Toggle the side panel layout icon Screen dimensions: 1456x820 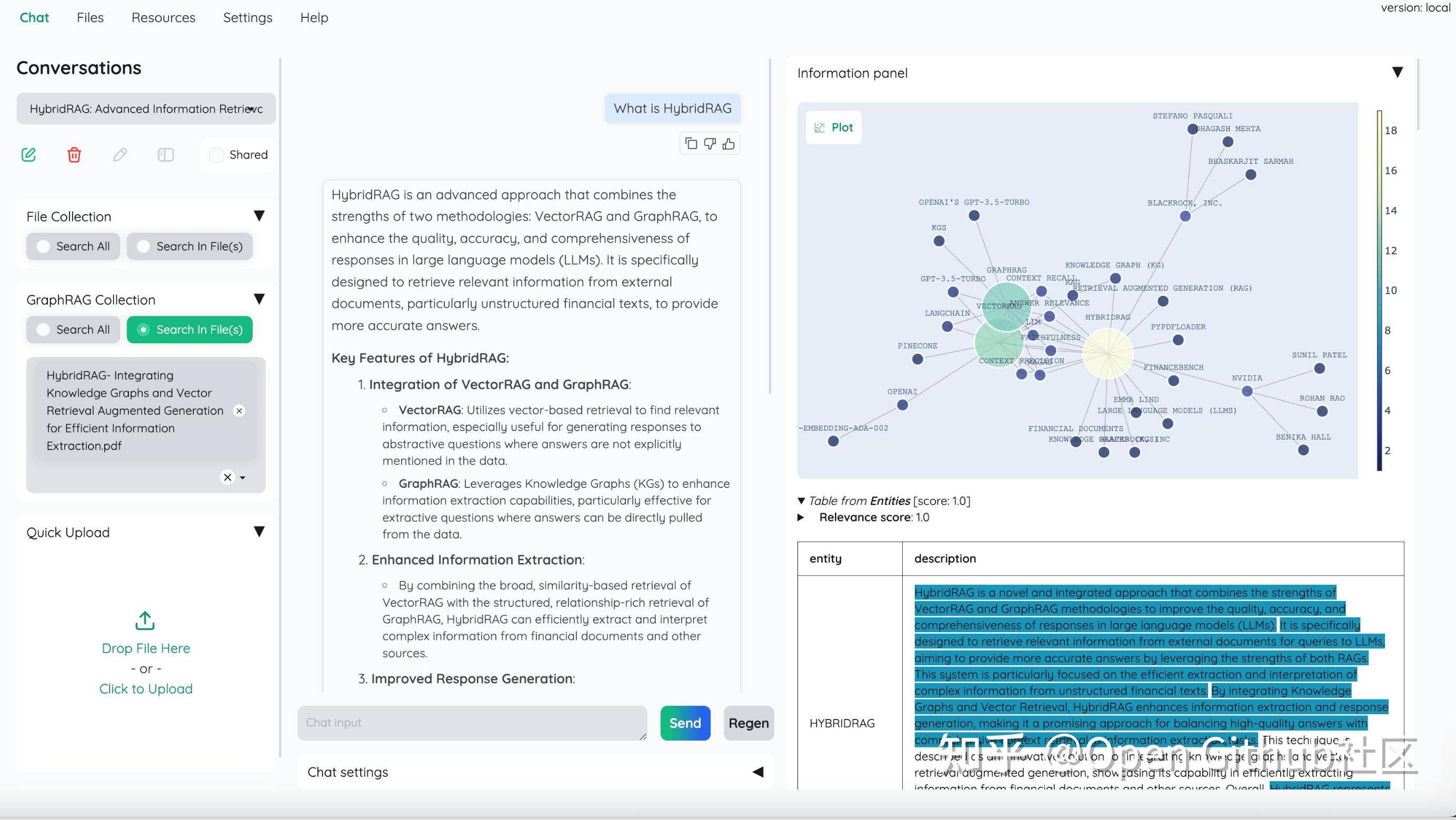(166, 154)
